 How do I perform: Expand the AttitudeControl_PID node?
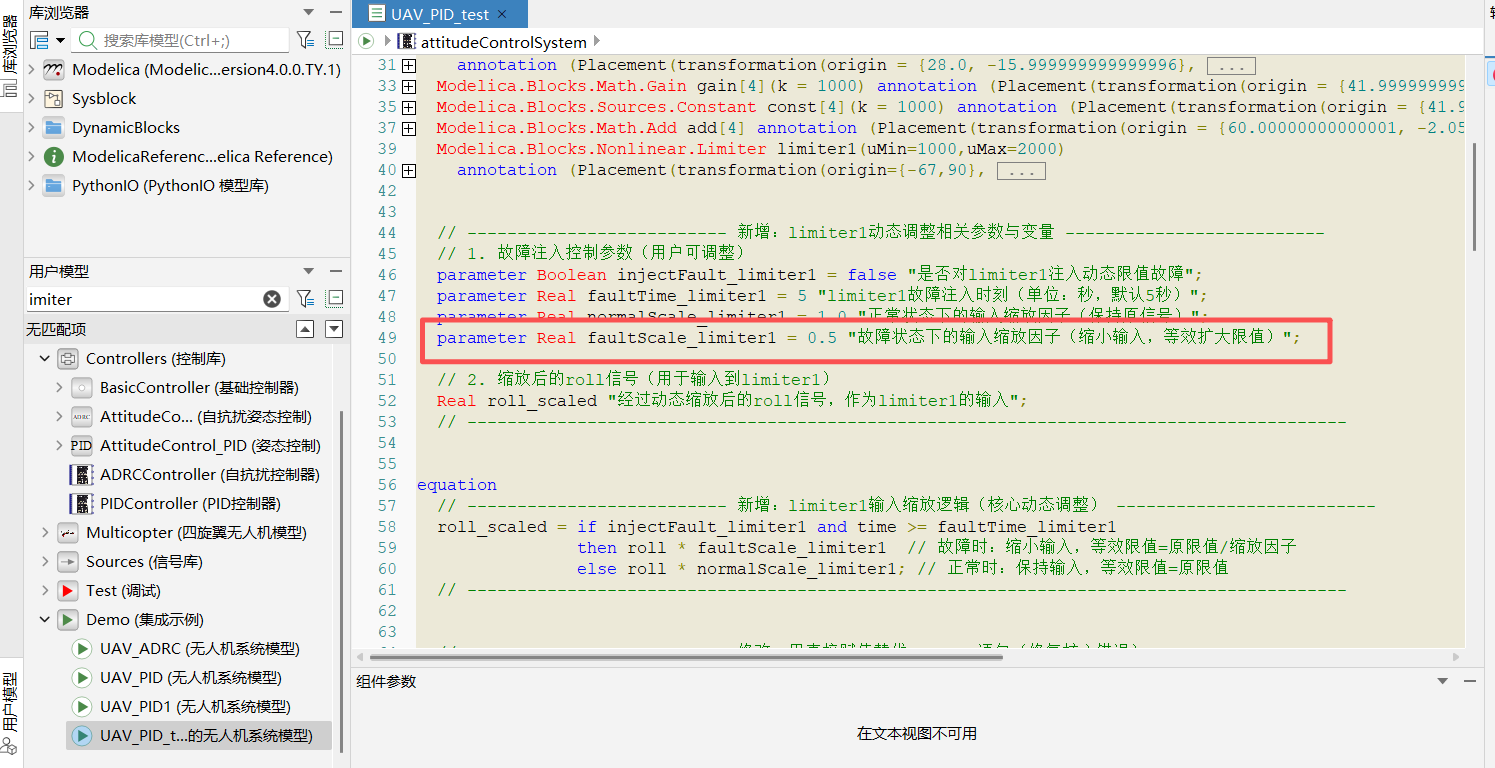(59, 445)
